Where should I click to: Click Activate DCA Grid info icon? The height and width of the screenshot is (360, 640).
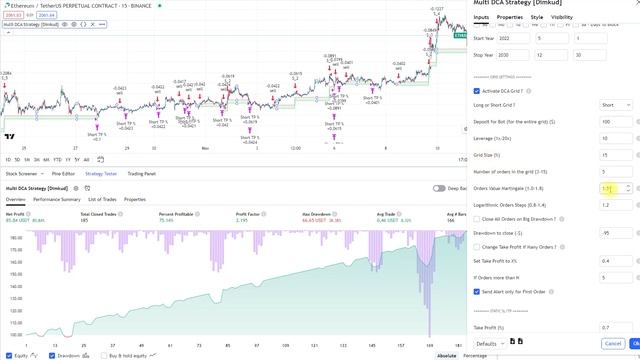click(529, 91)
